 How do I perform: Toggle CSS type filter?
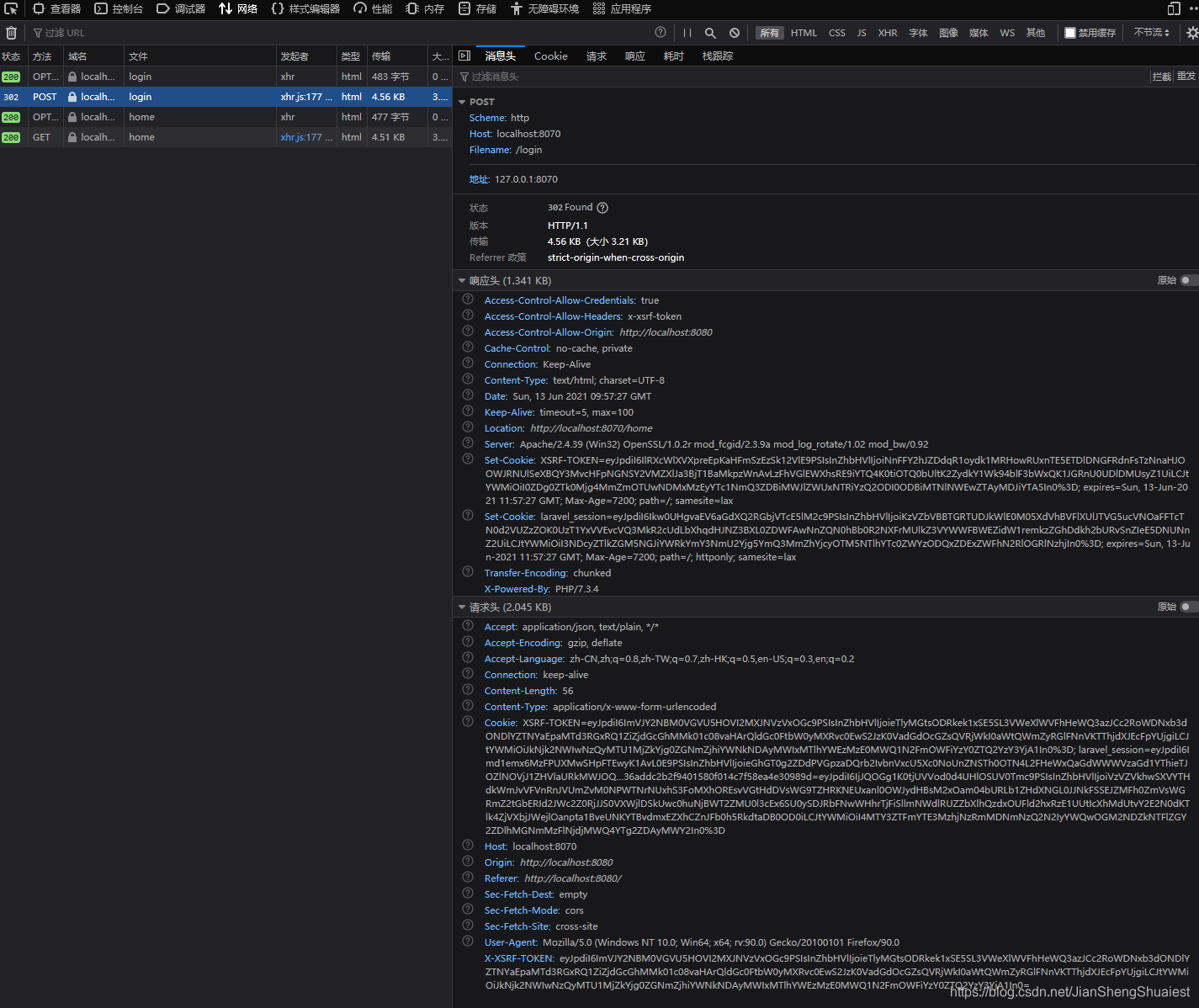tap(837, 33)
